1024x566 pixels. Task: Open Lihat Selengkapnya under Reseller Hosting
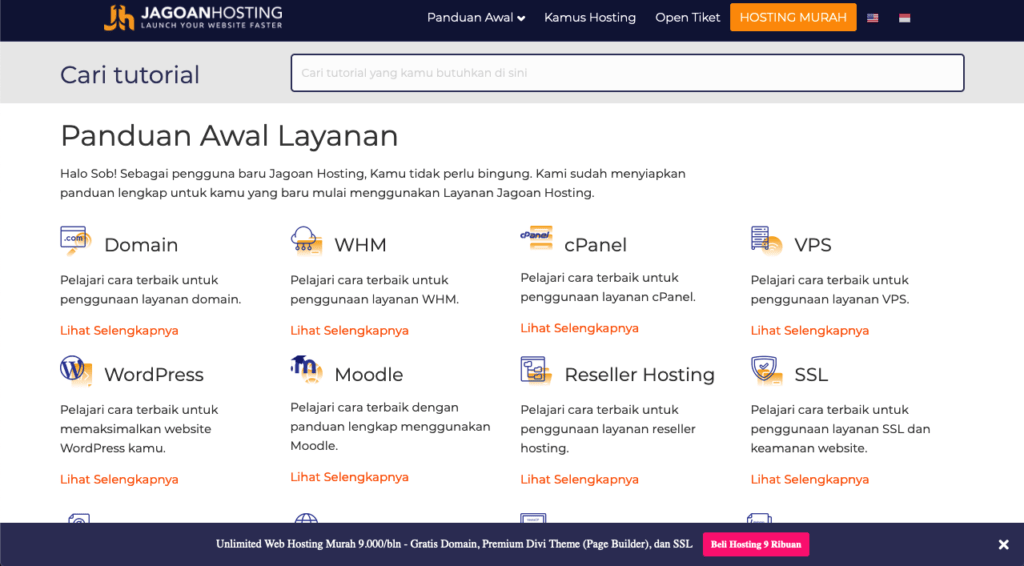tap(579, 479)
